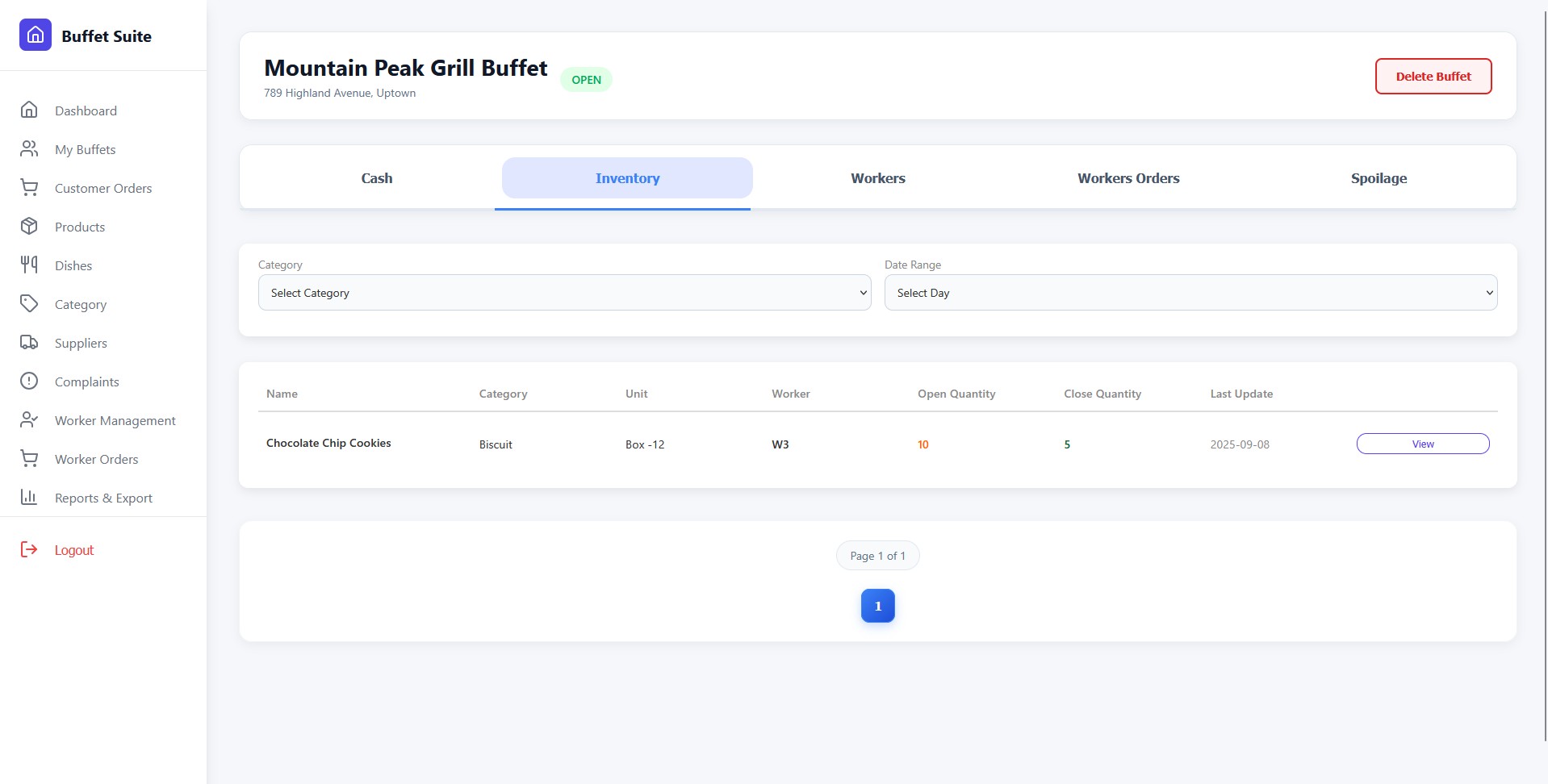The image size is (1548, 784).
Task: Click the Buffet Suite home icon
Action: pyautogui.click(x=35, y=35)
